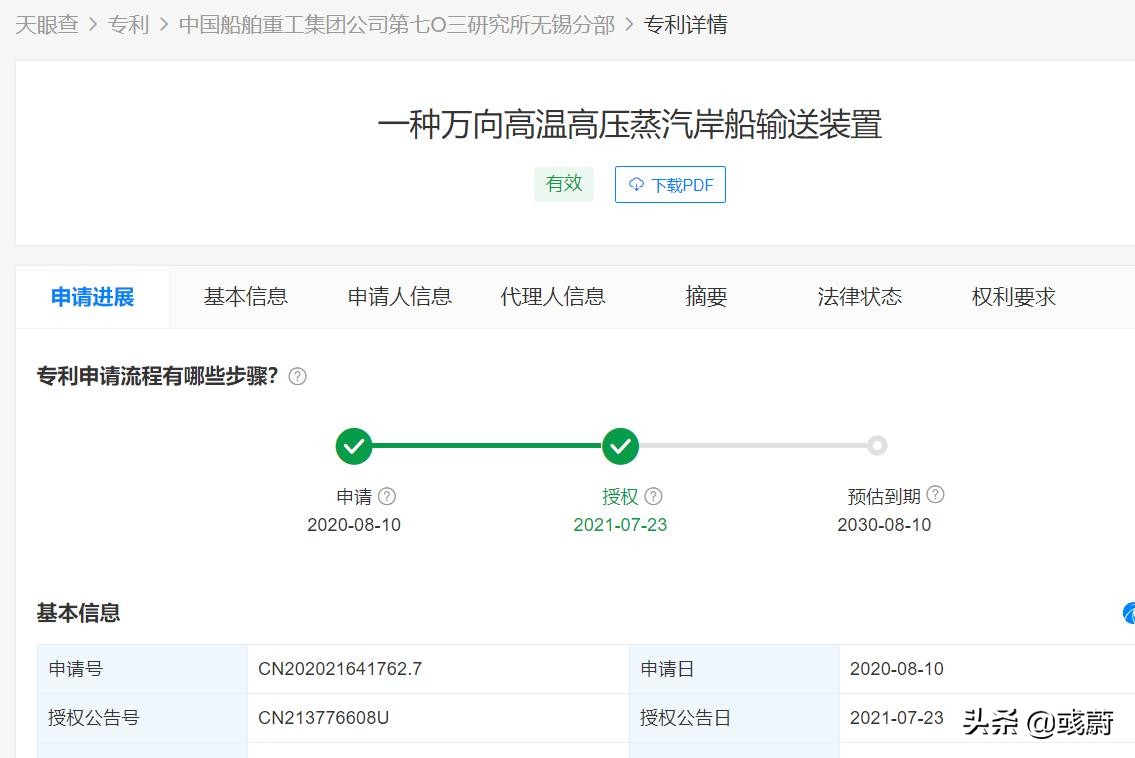The width and height of the screenshot is (1135, 758).
Task: Click the 申请日 label cell
Action: (x=734, y=669)
